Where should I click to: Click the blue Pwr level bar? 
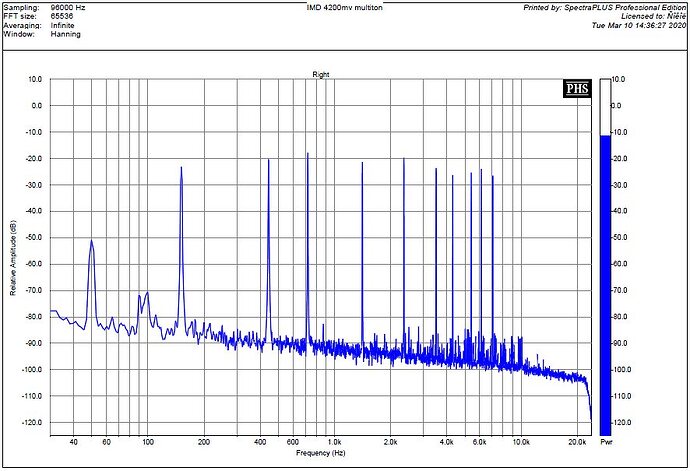(605, 285)
